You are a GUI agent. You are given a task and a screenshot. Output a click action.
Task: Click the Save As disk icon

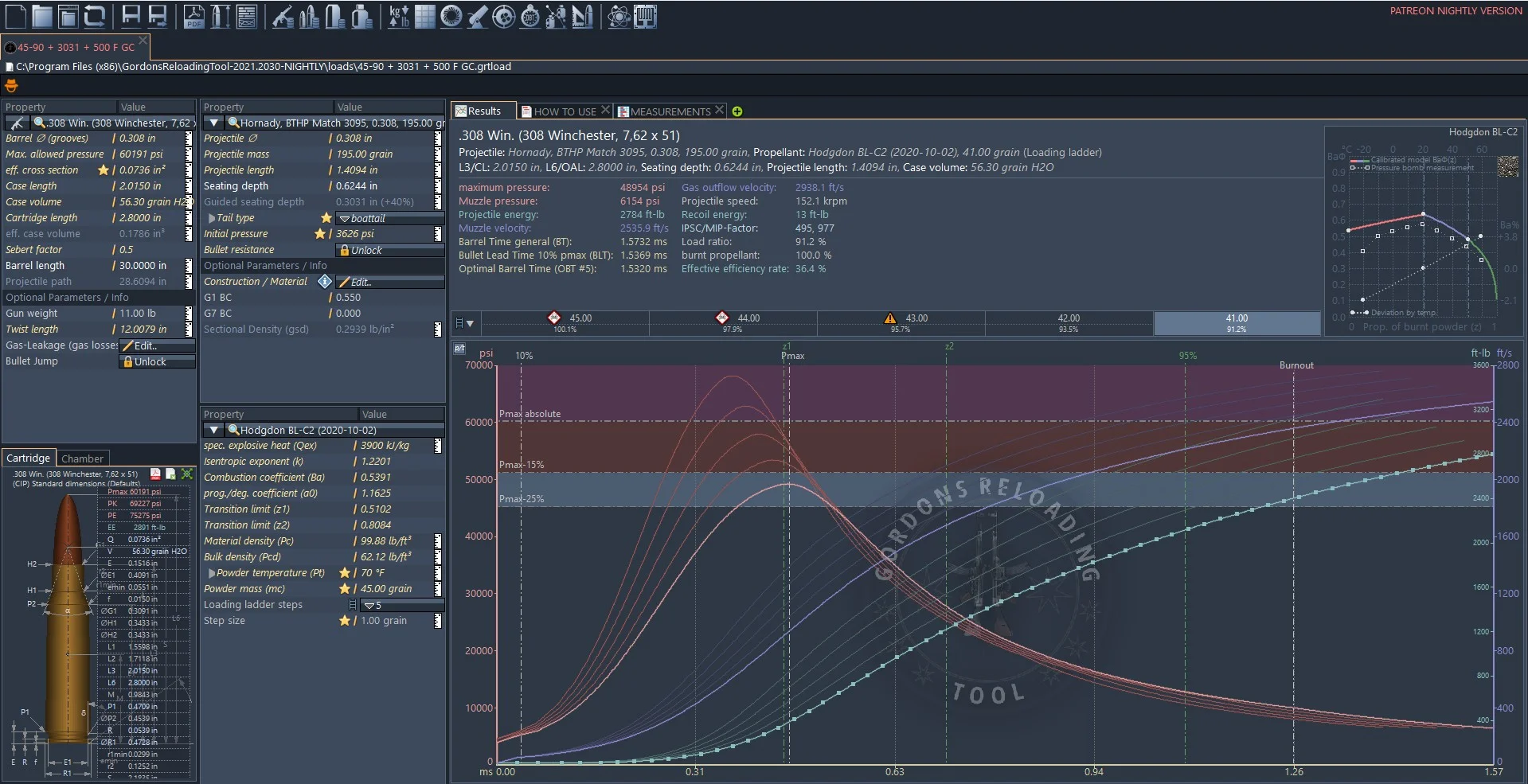click(158, 16)
